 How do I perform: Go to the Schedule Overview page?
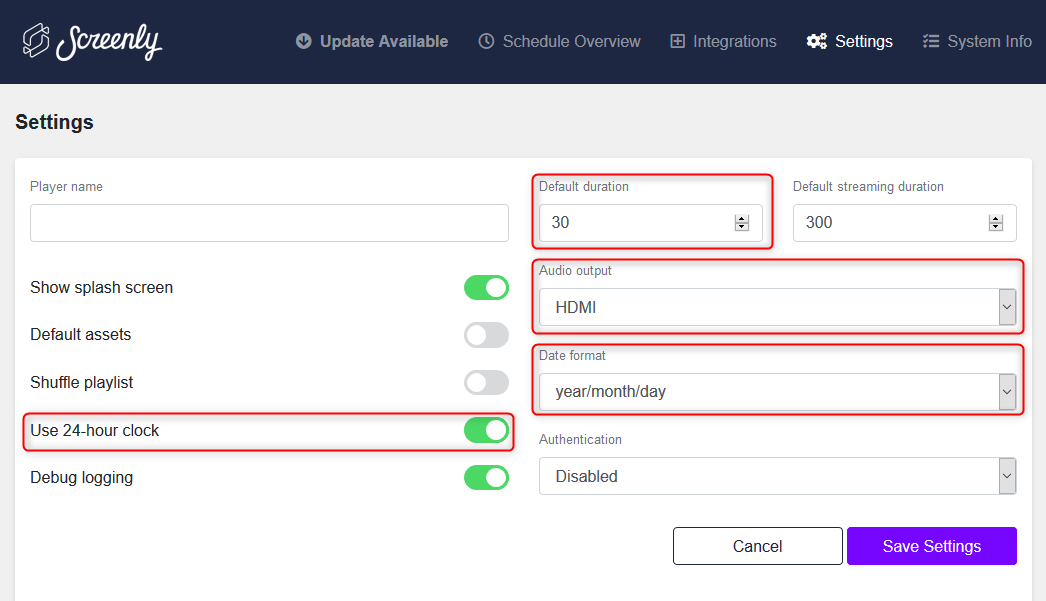[x=571, y=41]
